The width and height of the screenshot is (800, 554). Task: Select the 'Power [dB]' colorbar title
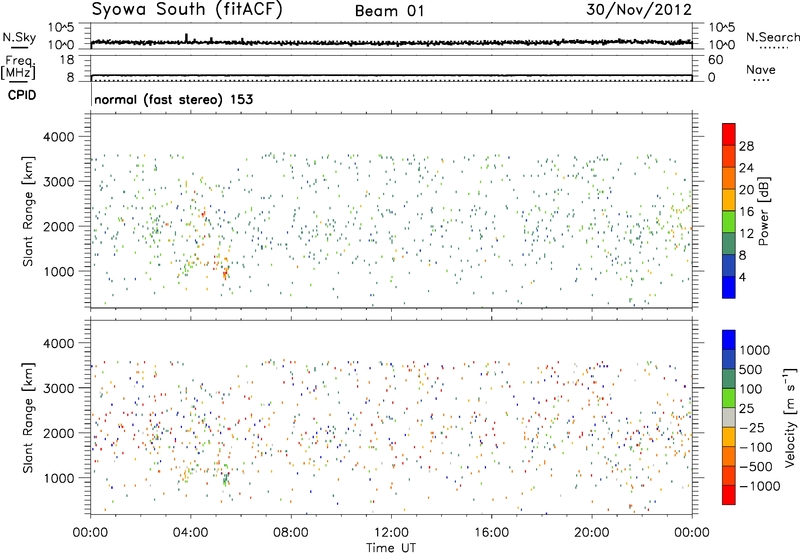click(763, 211)
